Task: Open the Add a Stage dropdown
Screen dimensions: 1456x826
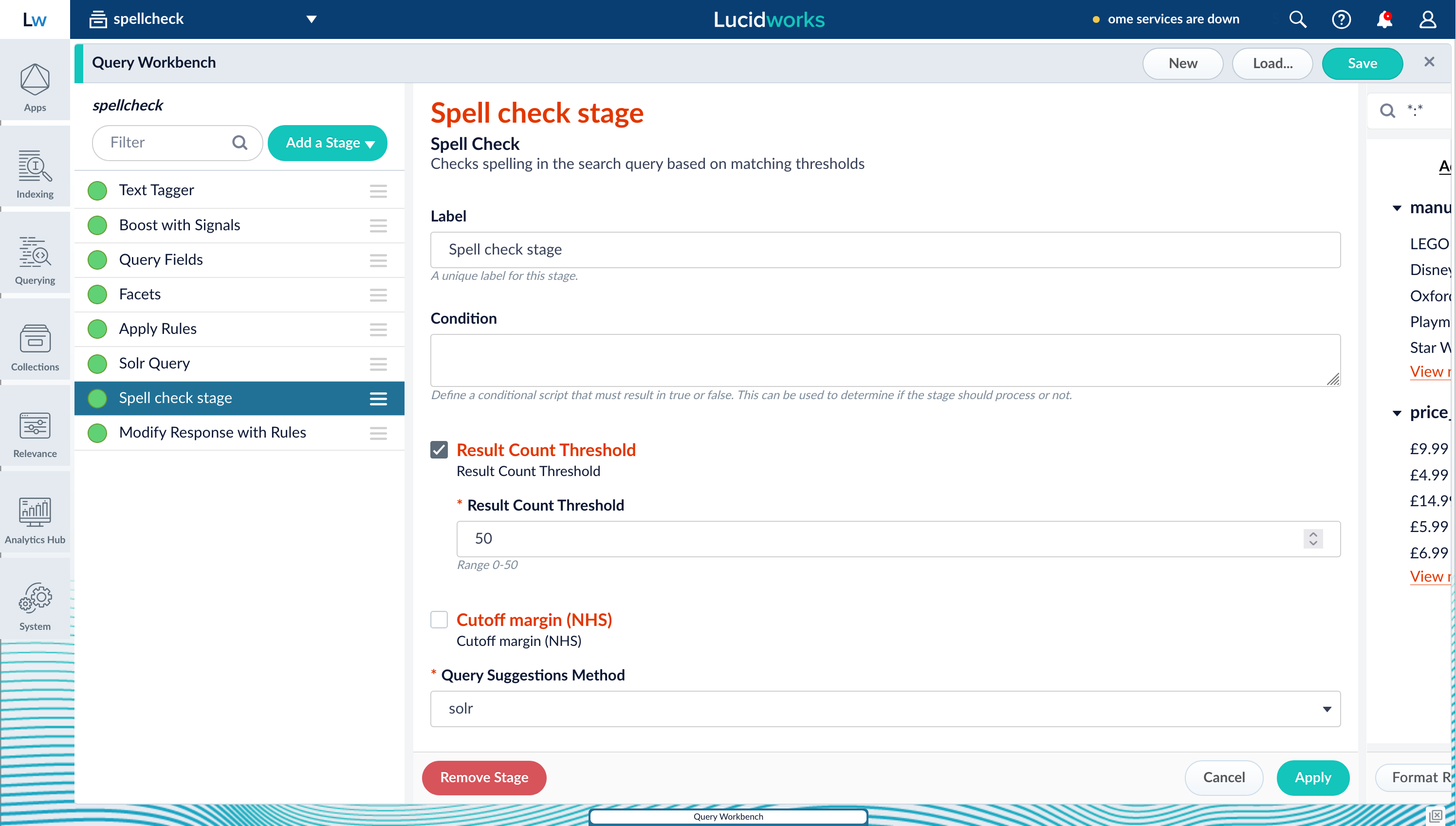Action: point(328,143)
